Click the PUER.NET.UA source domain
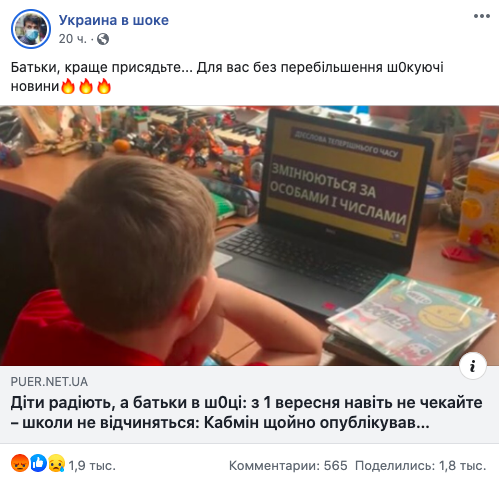Screen dimensions: 499x483 pos(49,382)
